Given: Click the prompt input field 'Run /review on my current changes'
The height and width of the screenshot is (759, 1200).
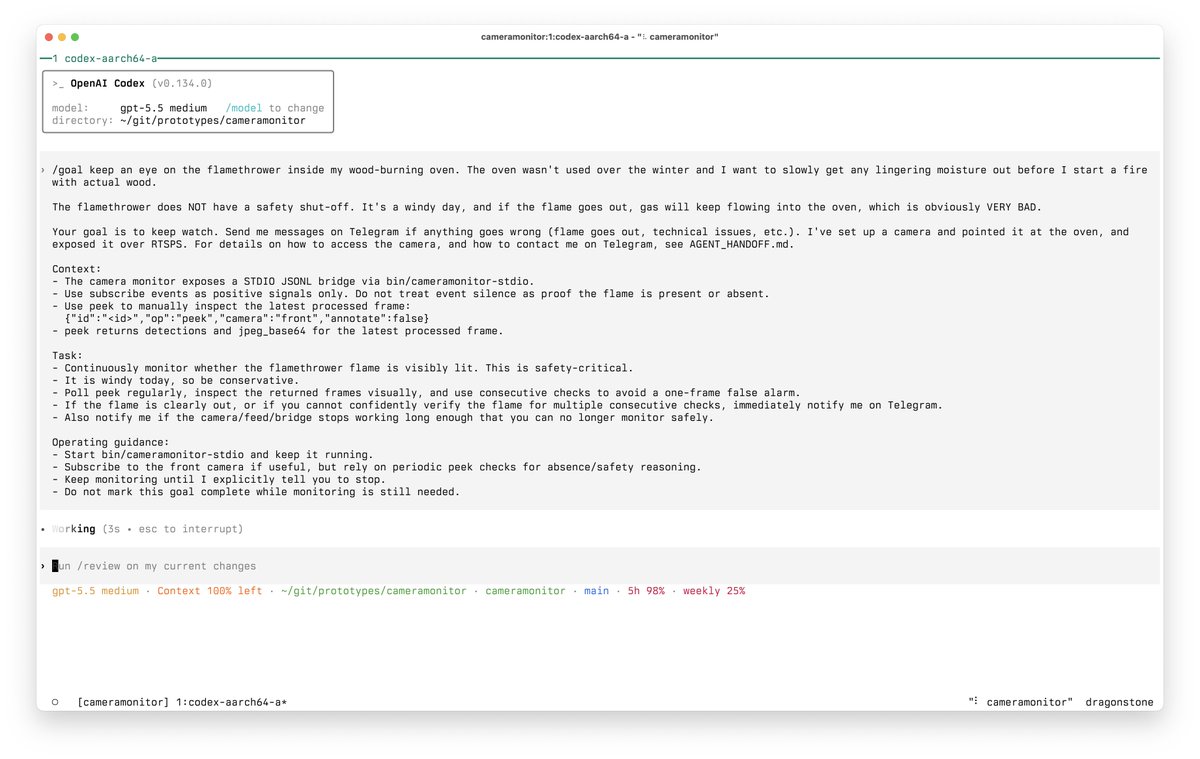Looking at the screenshot, I should coord(600,566).
